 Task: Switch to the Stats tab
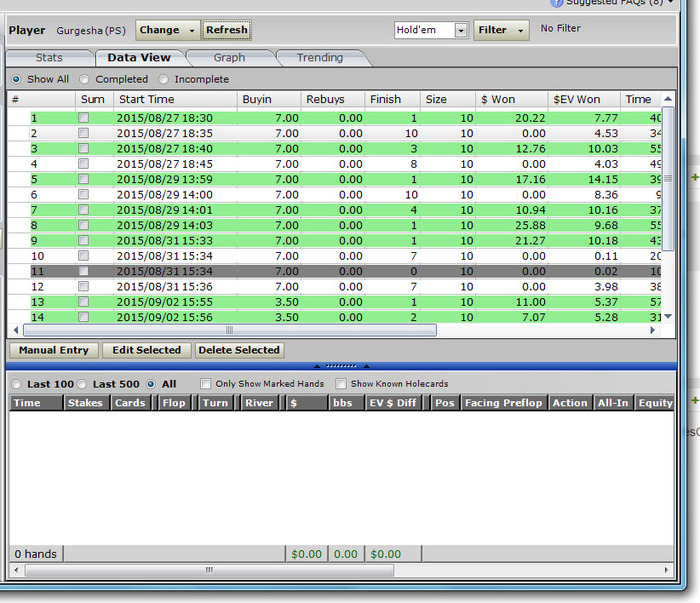[x=49, y=58]
